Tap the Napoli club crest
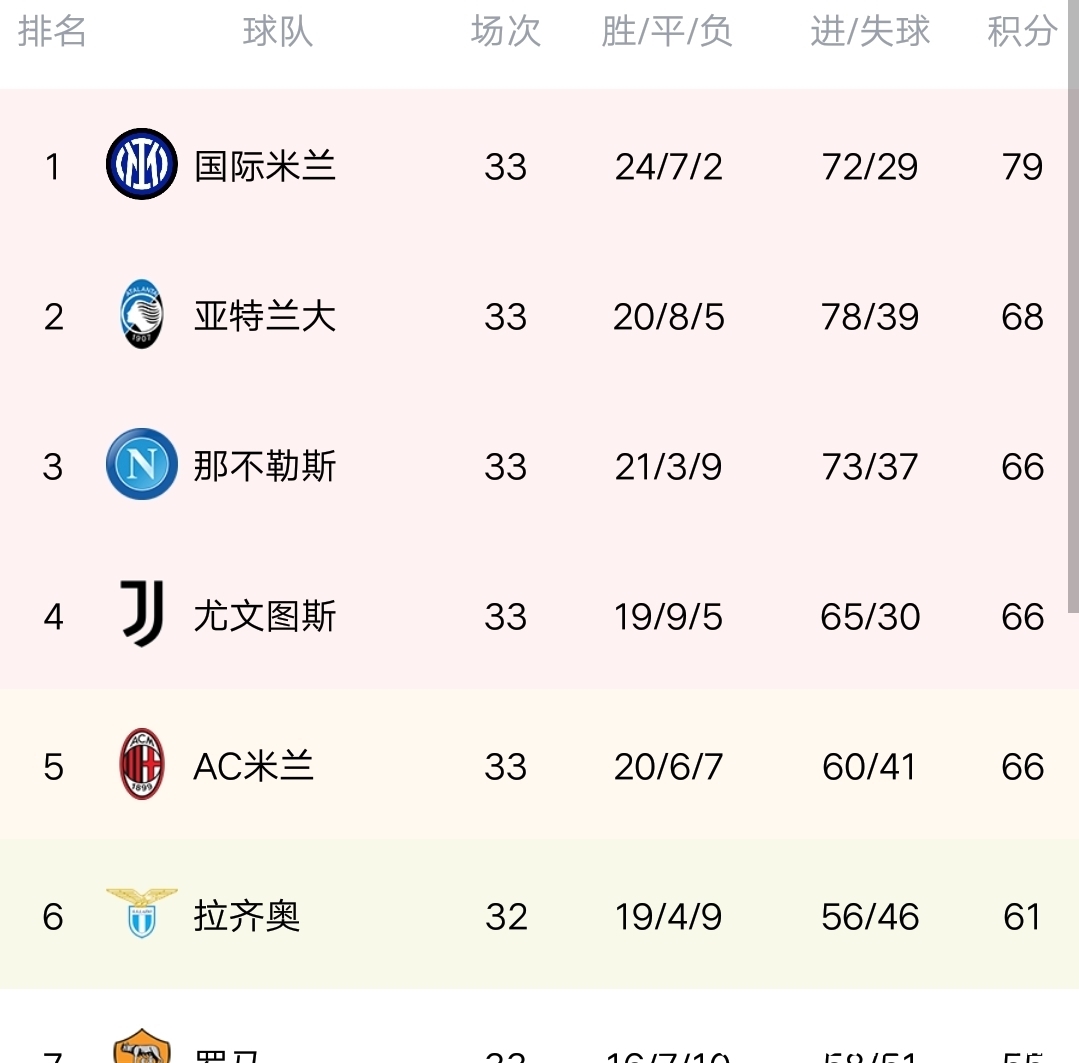Viewport: 1079px width, 1063px height. click(142, 464)
